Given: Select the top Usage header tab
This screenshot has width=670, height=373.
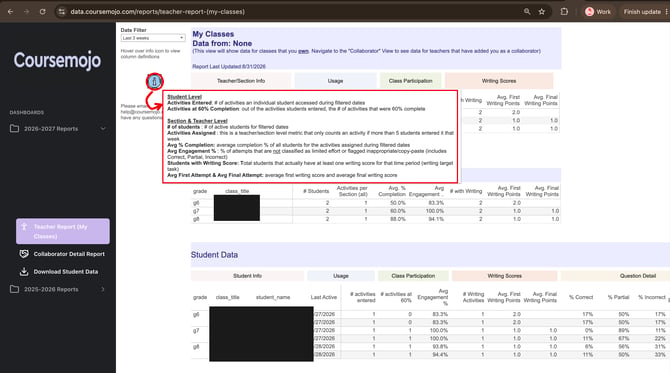Looking at the screenshot, I should pyautogui.click(x=335, y=81).
